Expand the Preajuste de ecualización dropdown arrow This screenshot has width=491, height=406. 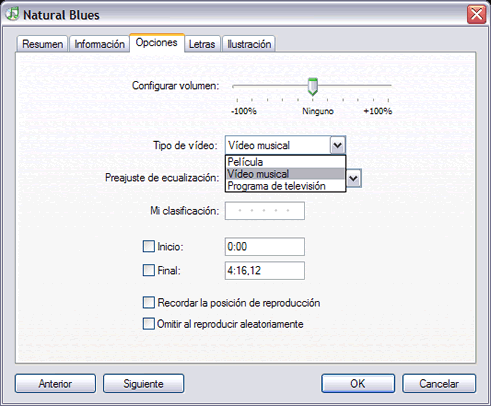click(354, 178)
